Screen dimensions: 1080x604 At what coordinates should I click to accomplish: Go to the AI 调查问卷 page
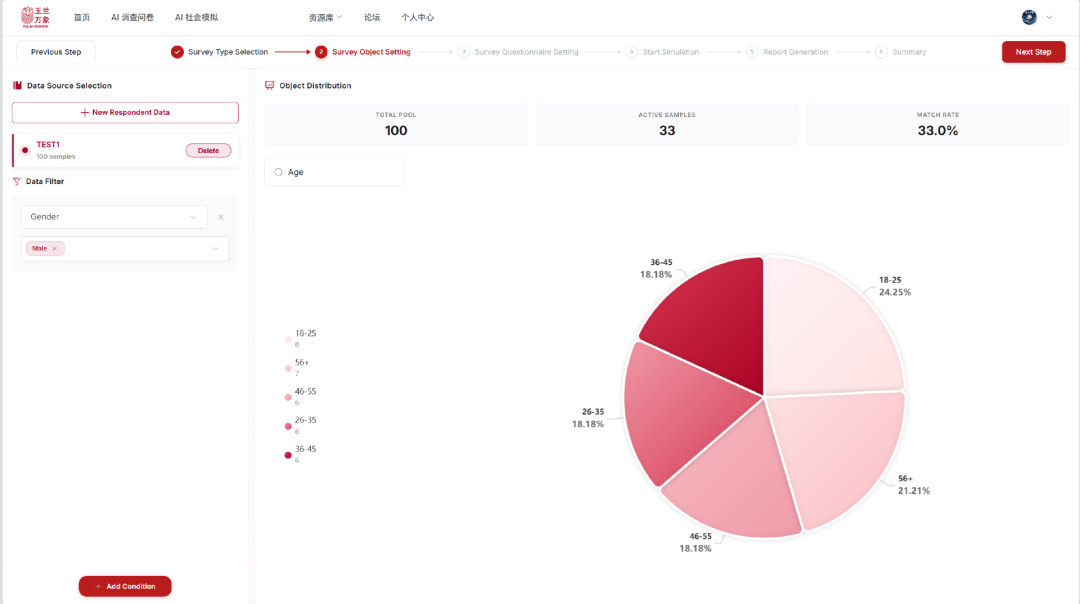point(132,17)
